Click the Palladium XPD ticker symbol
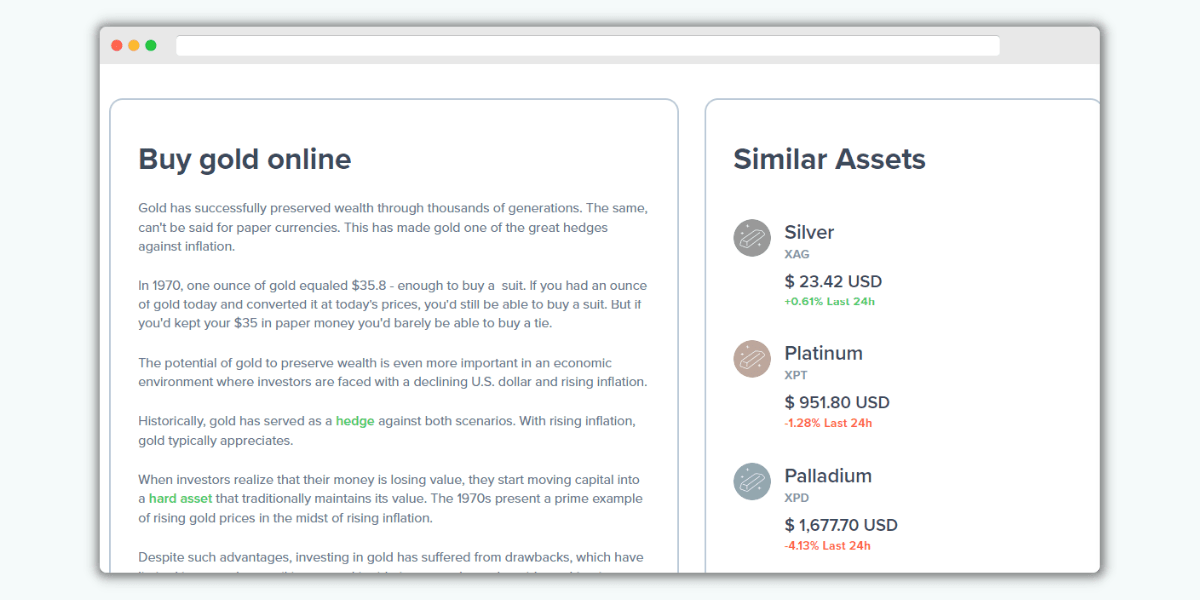1200x600 pixels. pyautogui.click(x=797, y=497)
